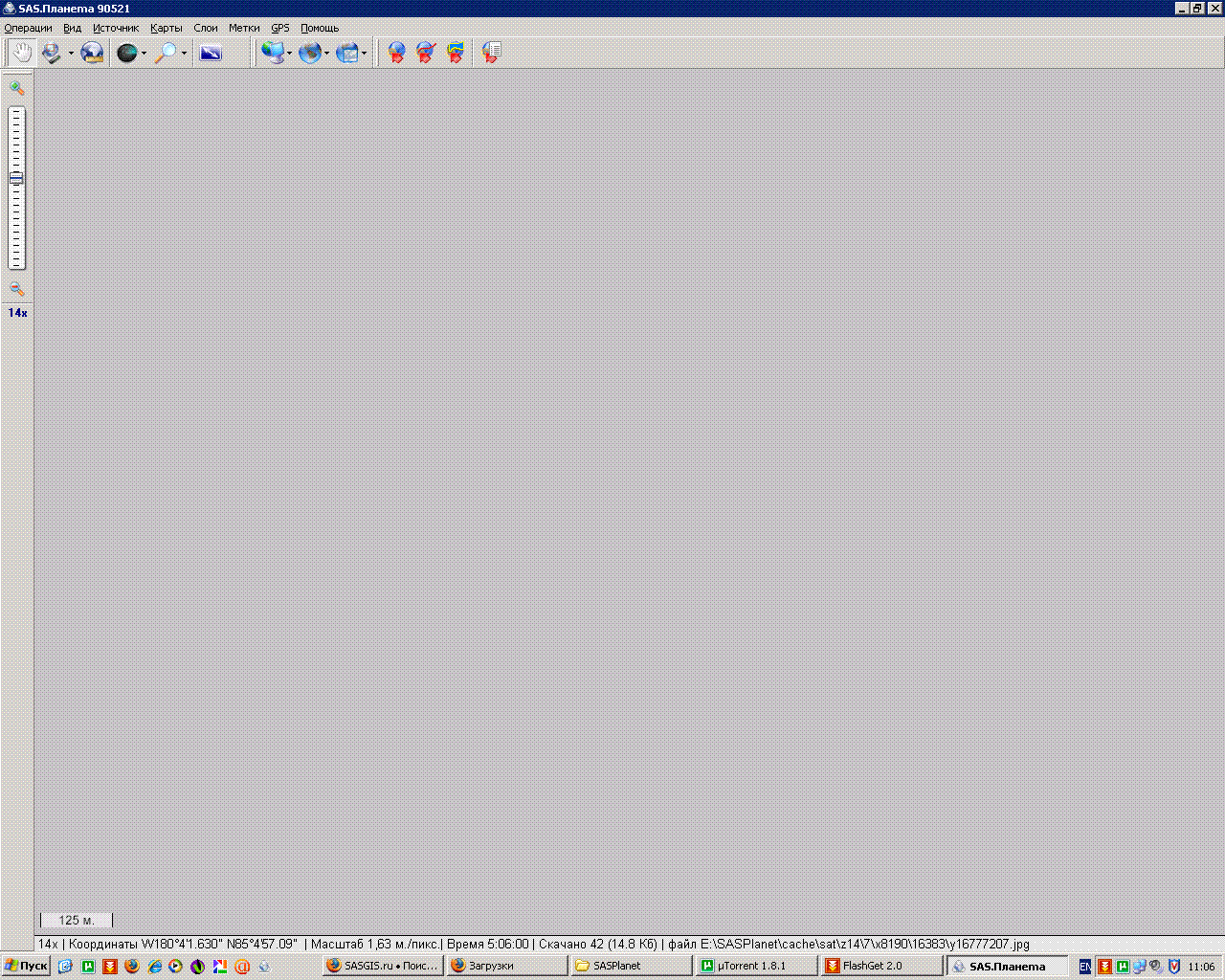Zoom out using the red magnifier icon
This screenshot has height=980, width=1225.
pos(16,289)
